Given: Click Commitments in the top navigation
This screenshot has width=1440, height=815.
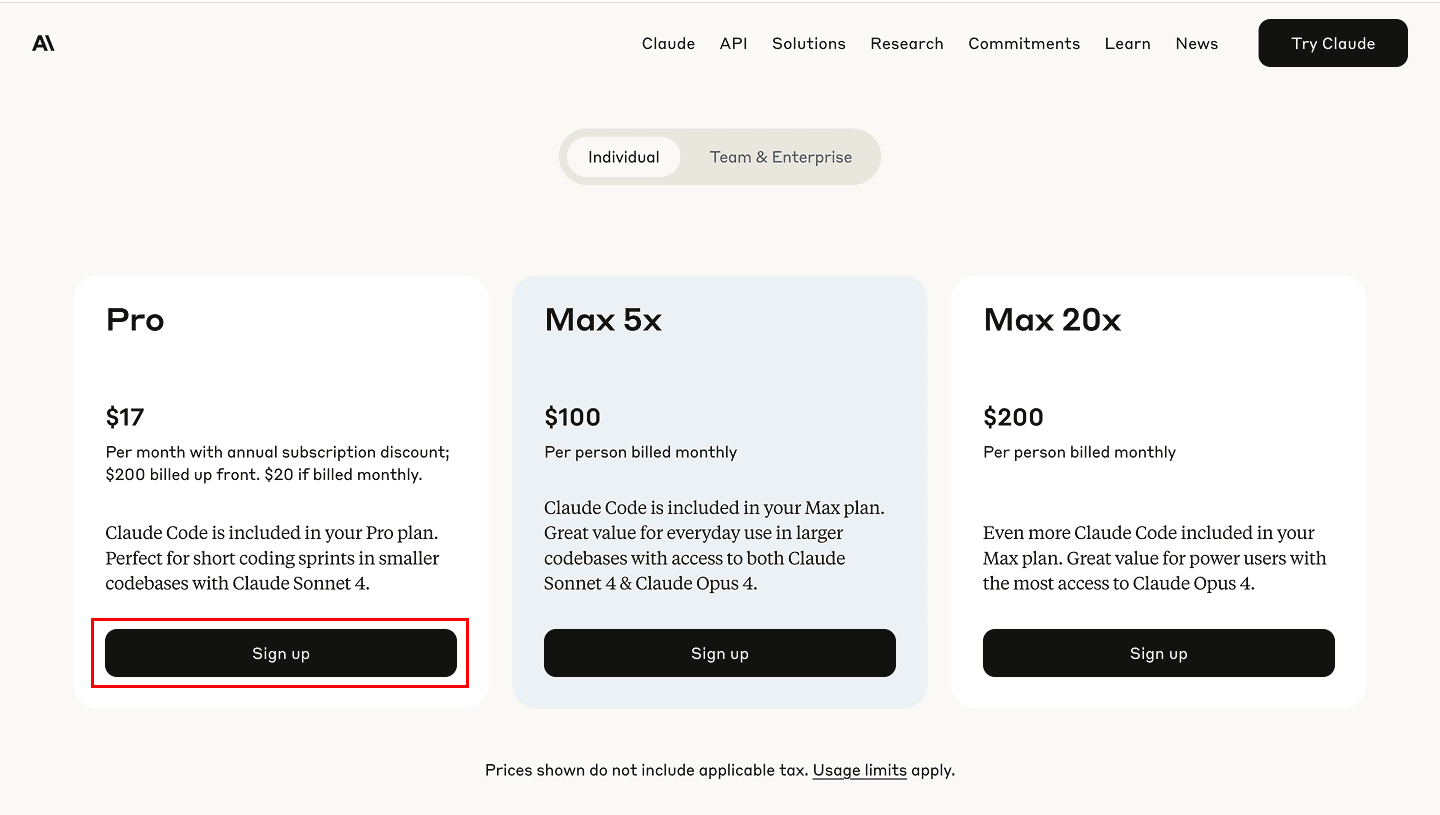Looking at the screenshot, I should (1024, 43).
